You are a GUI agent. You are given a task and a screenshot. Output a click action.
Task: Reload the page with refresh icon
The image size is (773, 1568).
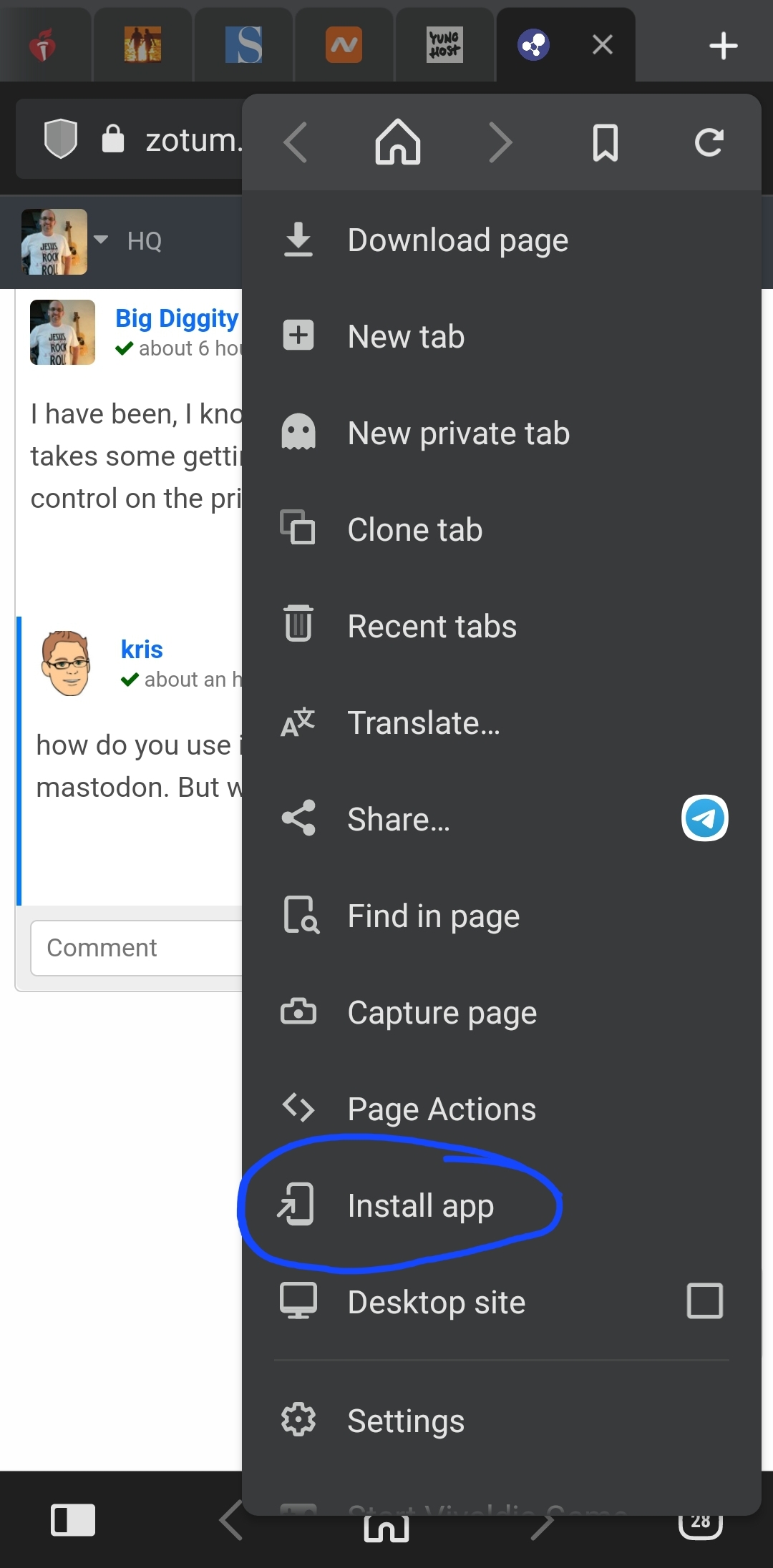(x=709, y=142)
